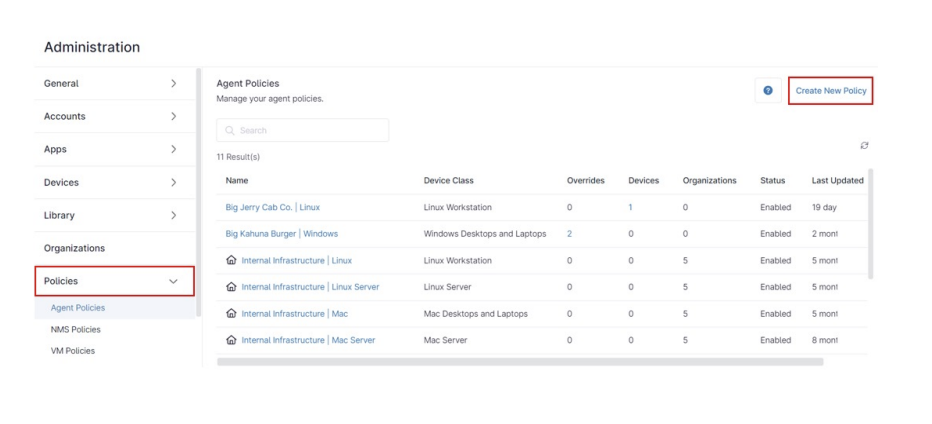Click home icon beside Internal Infrastructure | Linux Server
Image resolution: width=932 pixels, height=424 pixels.
232,287
